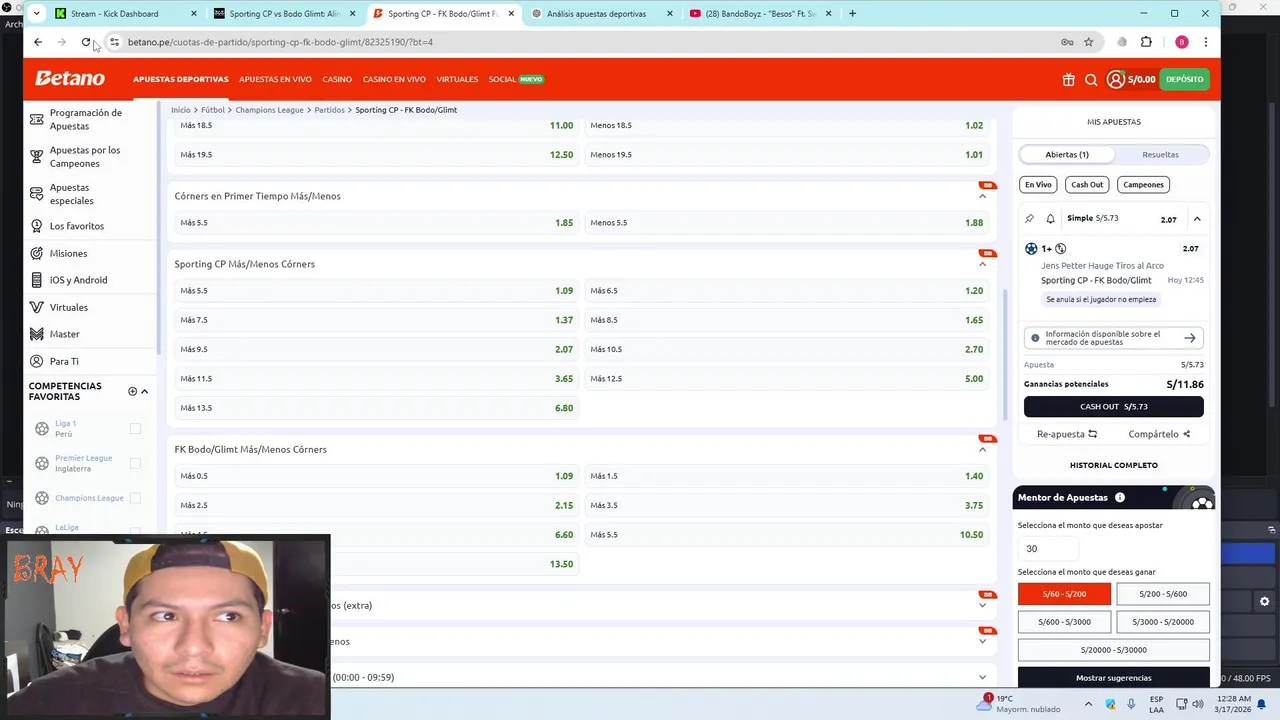Open the search magnifier in the Betano header
Screen dimensions: 1280x720
coord(1091,80)
